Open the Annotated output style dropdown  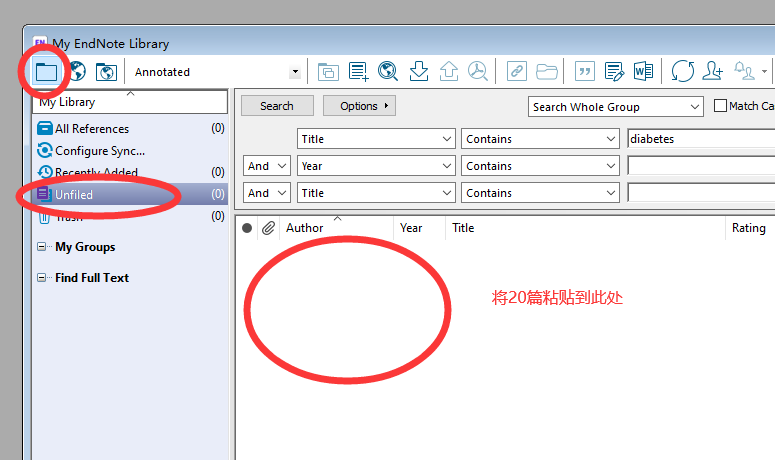pyautogui.click(x=294, y=72)
